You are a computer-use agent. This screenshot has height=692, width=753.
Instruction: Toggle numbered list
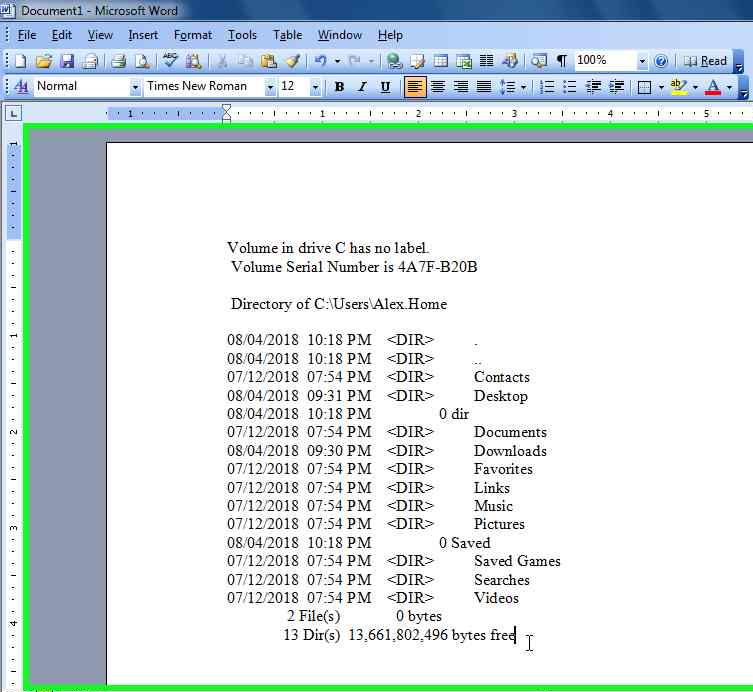point(547,87)
